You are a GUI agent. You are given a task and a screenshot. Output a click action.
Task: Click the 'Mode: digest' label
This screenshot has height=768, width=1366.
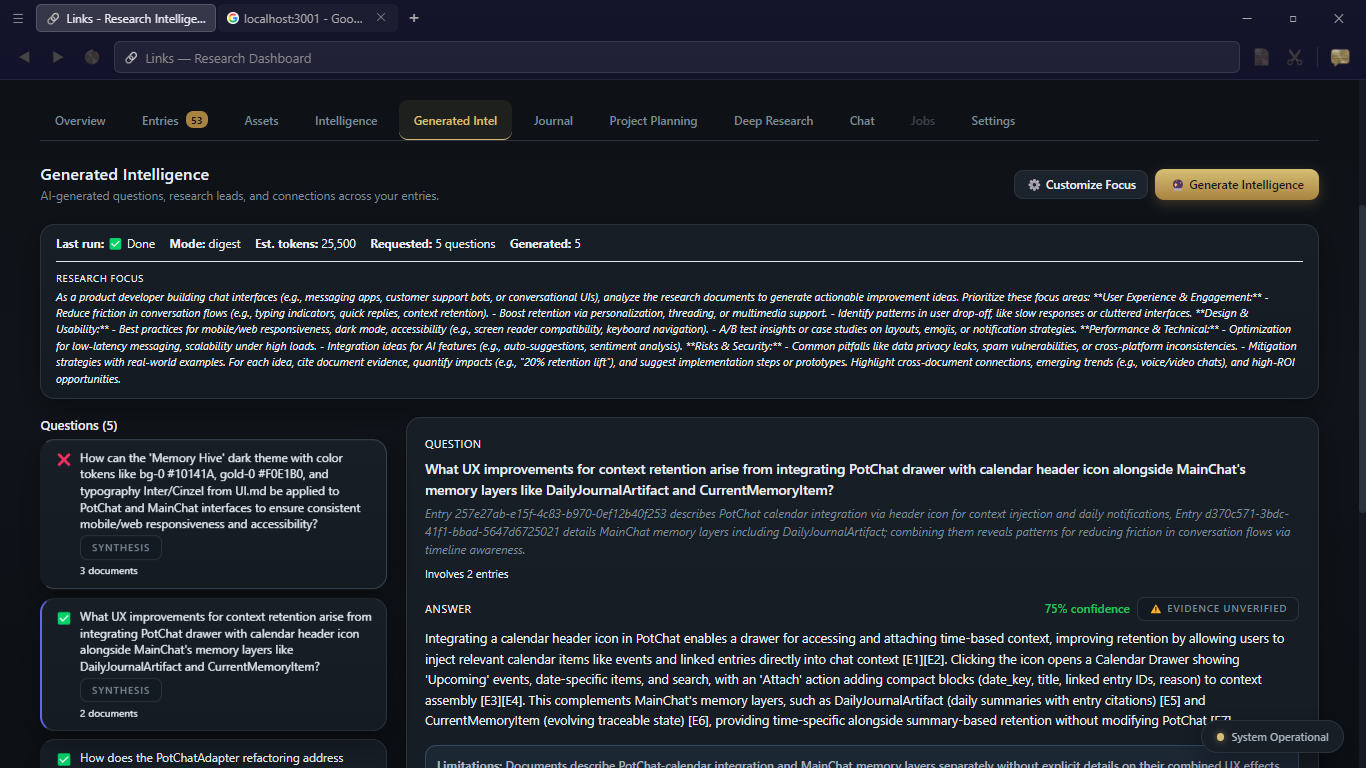[x=205, y=244]
